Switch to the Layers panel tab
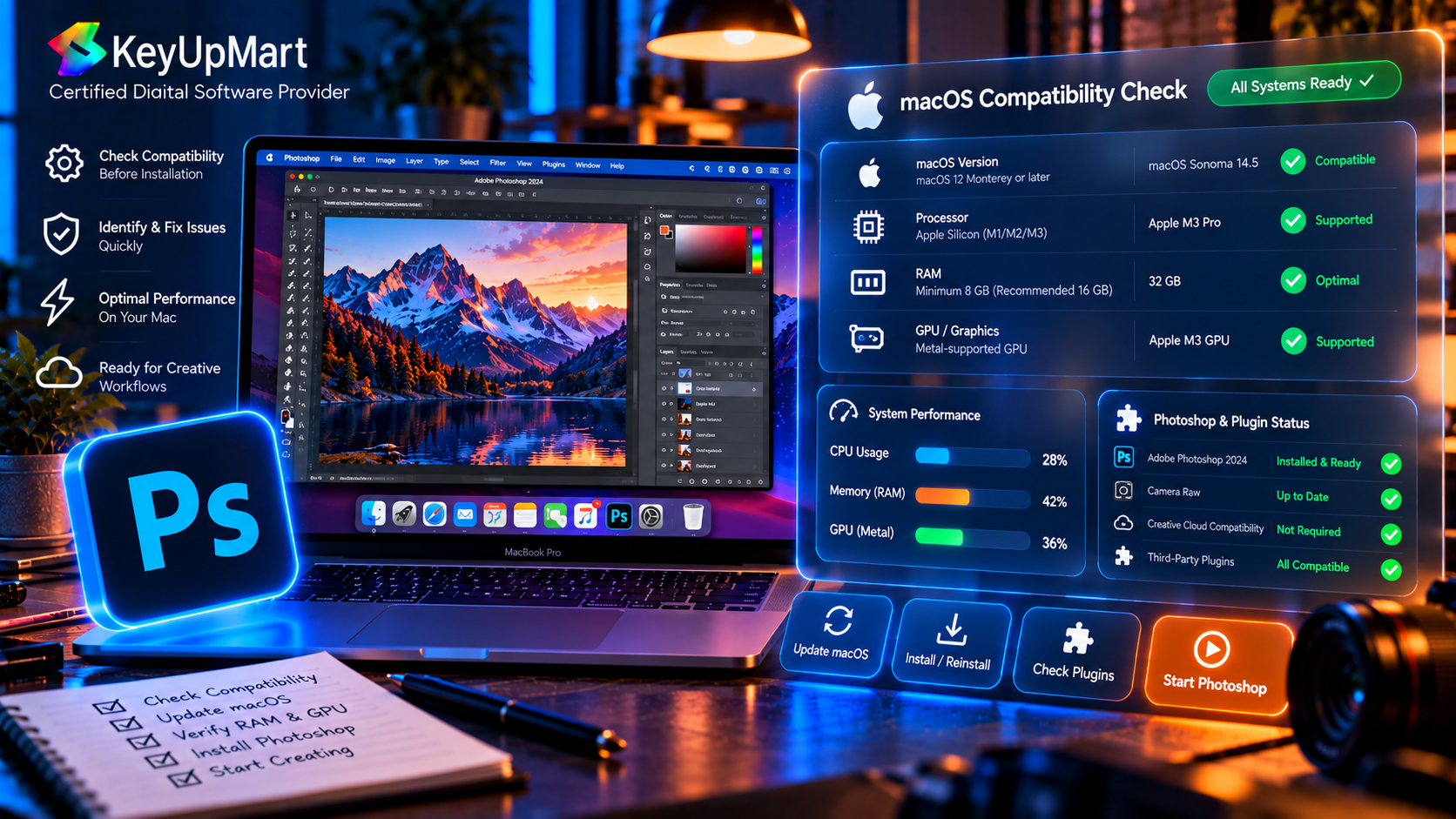 pyautogui.click(x=666, y=352)
